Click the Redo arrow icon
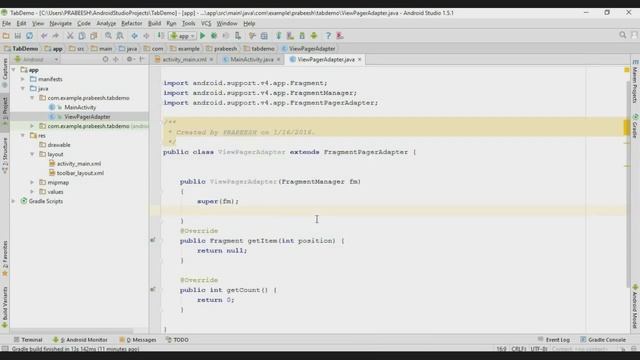The image size is (640, 360). (x=56, y=36)
